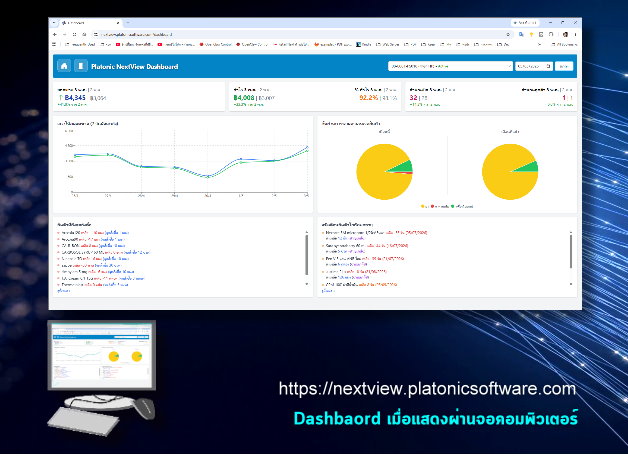The image size is (628, 457).
Task: Open see-more link under bottom-right list
Action: [328, 291]
